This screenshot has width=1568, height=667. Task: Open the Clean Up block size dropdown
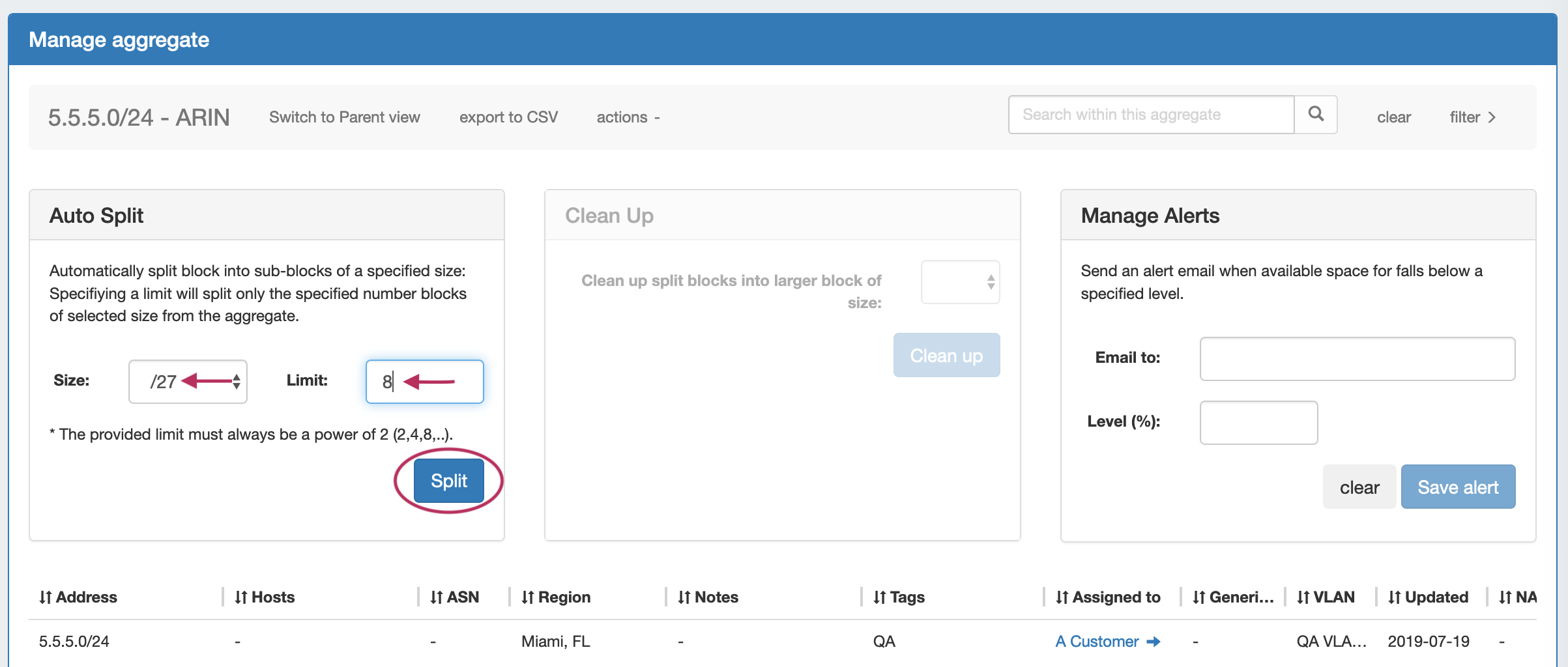[x=960, y=282]
